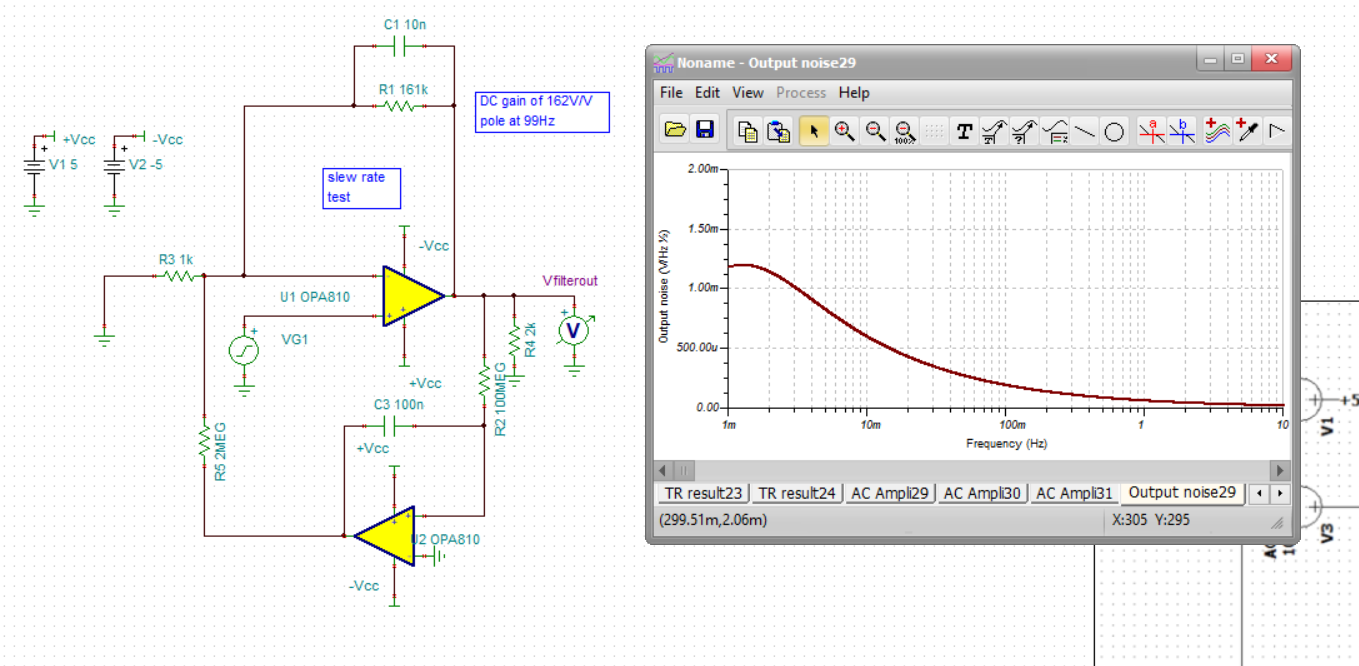Open the Process menu
The image size is (1359, 666).
click(x=801, y=92)
